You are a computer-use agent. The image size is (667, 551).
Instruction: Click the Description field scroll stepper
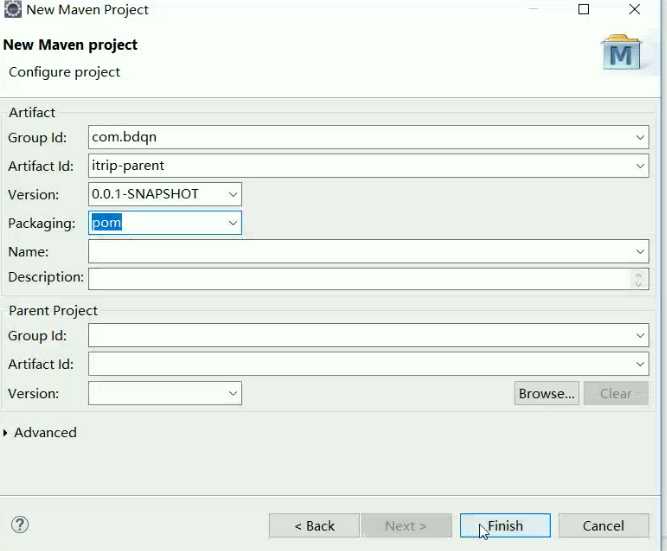pyautogui.click(x=638, y=279)
